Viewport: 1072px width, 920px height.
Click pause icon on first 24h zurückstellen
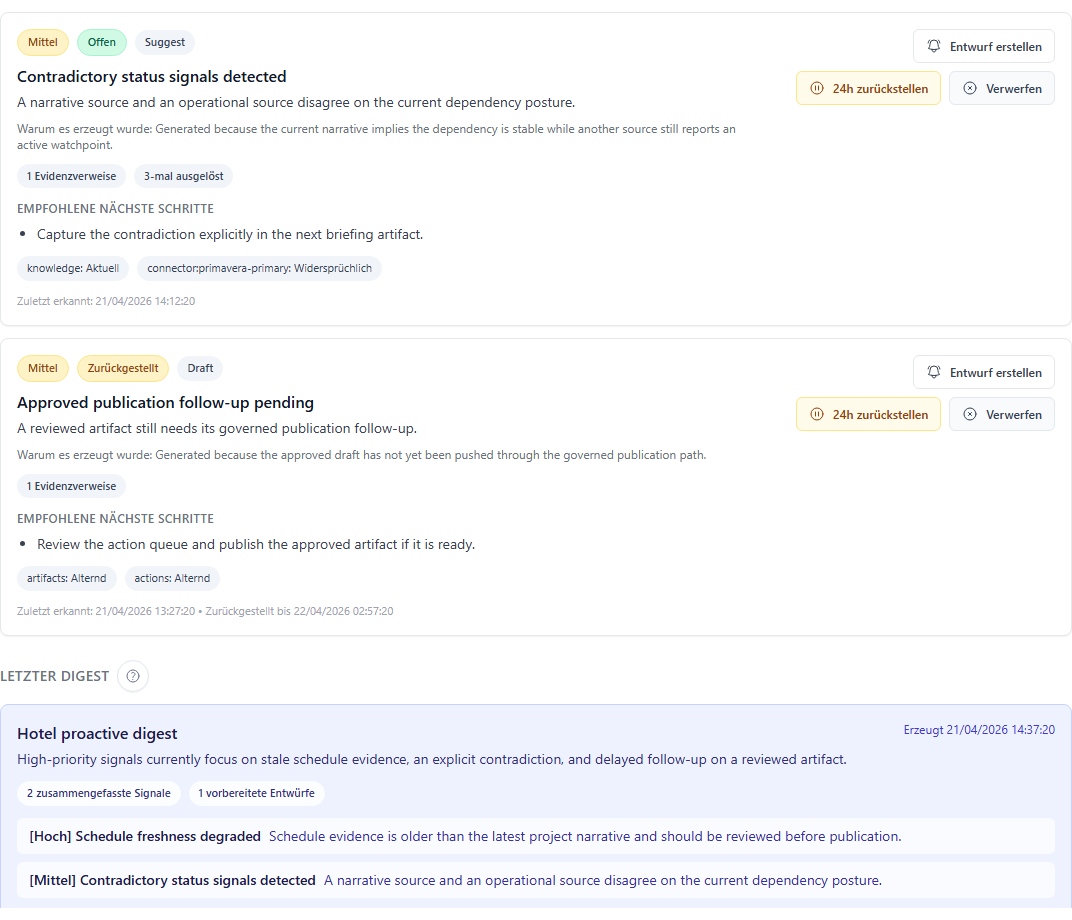pyautogui.click(x=817, y=88)
